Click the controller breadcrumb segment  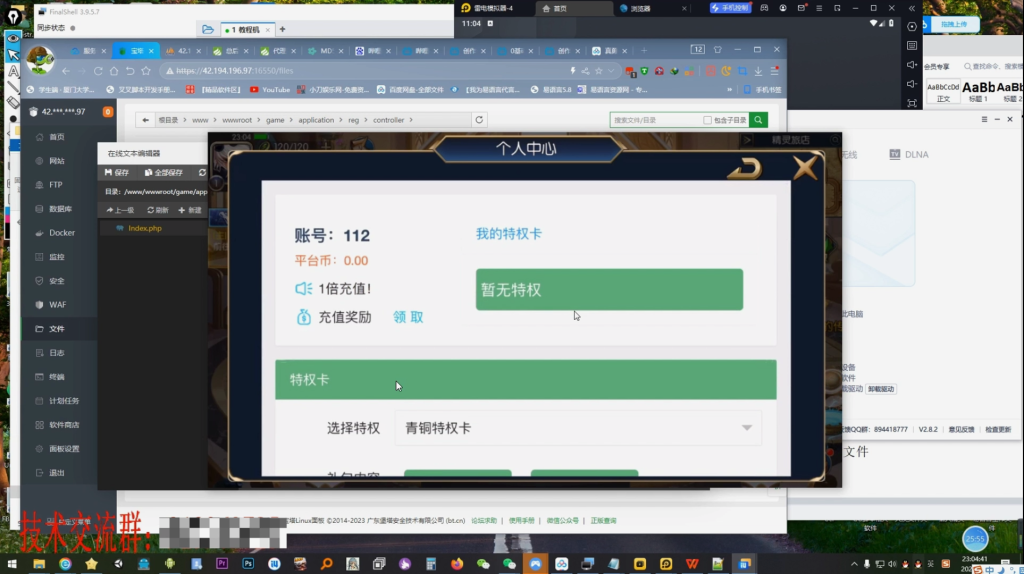pos(389,120)
